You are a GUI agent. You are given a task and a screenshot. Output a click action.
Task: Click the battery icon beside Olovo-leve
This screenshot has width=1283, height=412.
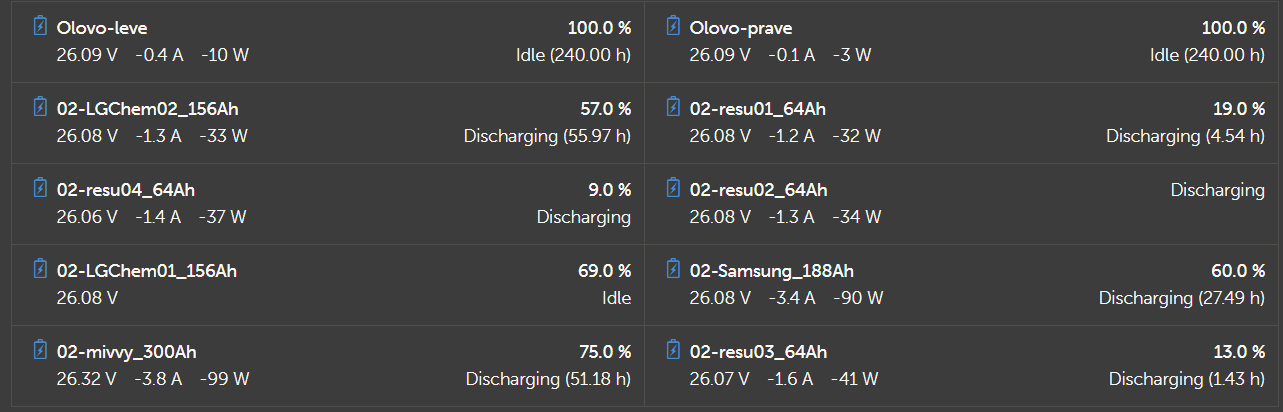pyautogui.click(x=40, y=26)
